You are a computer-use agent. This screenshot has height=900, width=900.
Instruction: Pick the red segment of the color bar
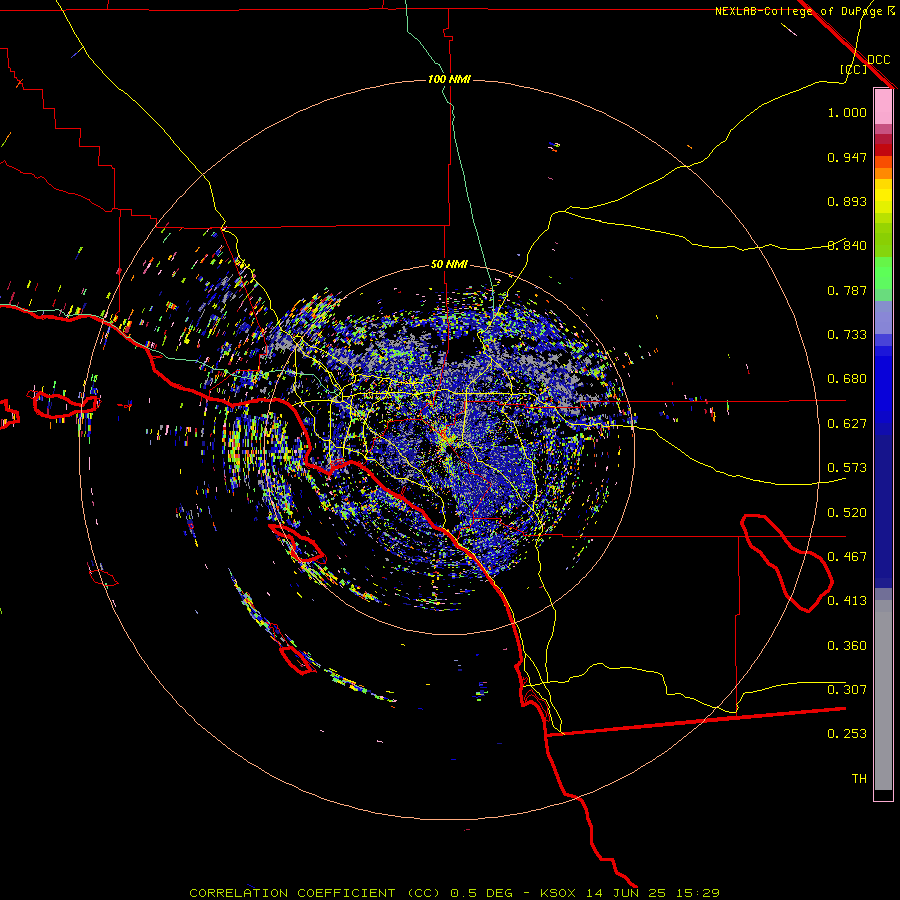(883, 150)
